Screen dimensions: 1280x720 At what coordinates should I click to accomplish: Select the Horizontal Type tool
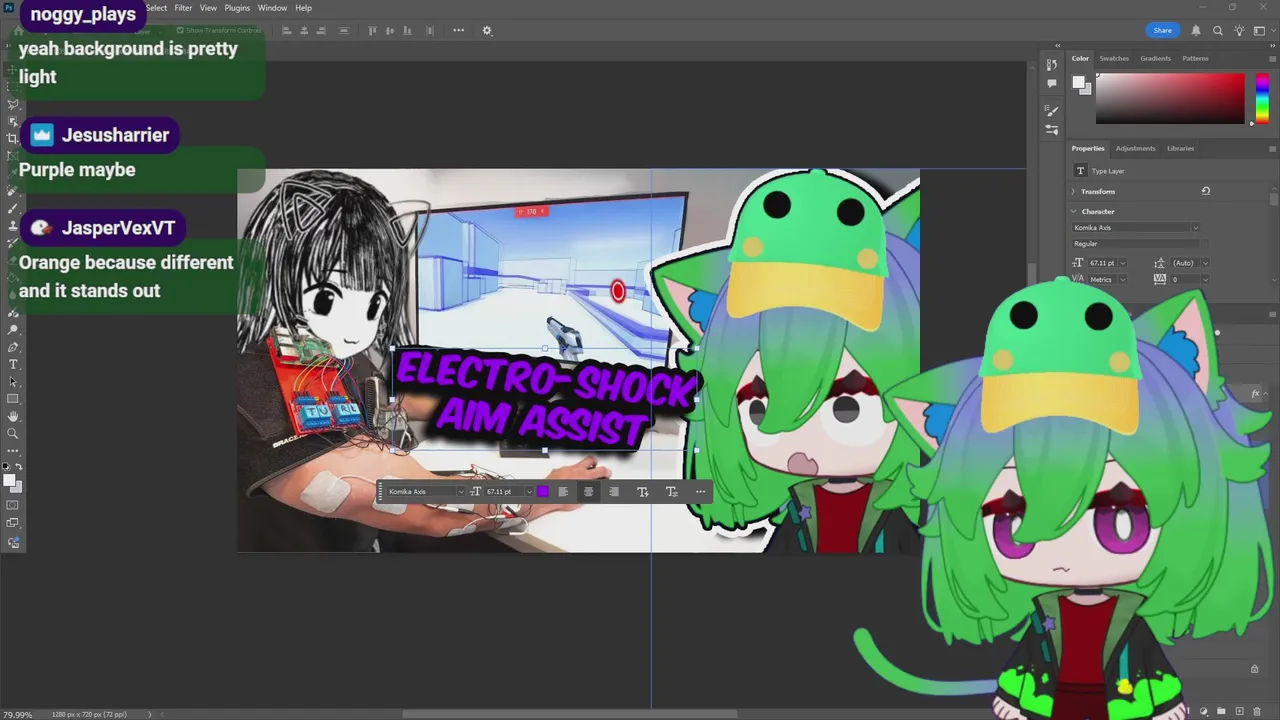[13, 364]
